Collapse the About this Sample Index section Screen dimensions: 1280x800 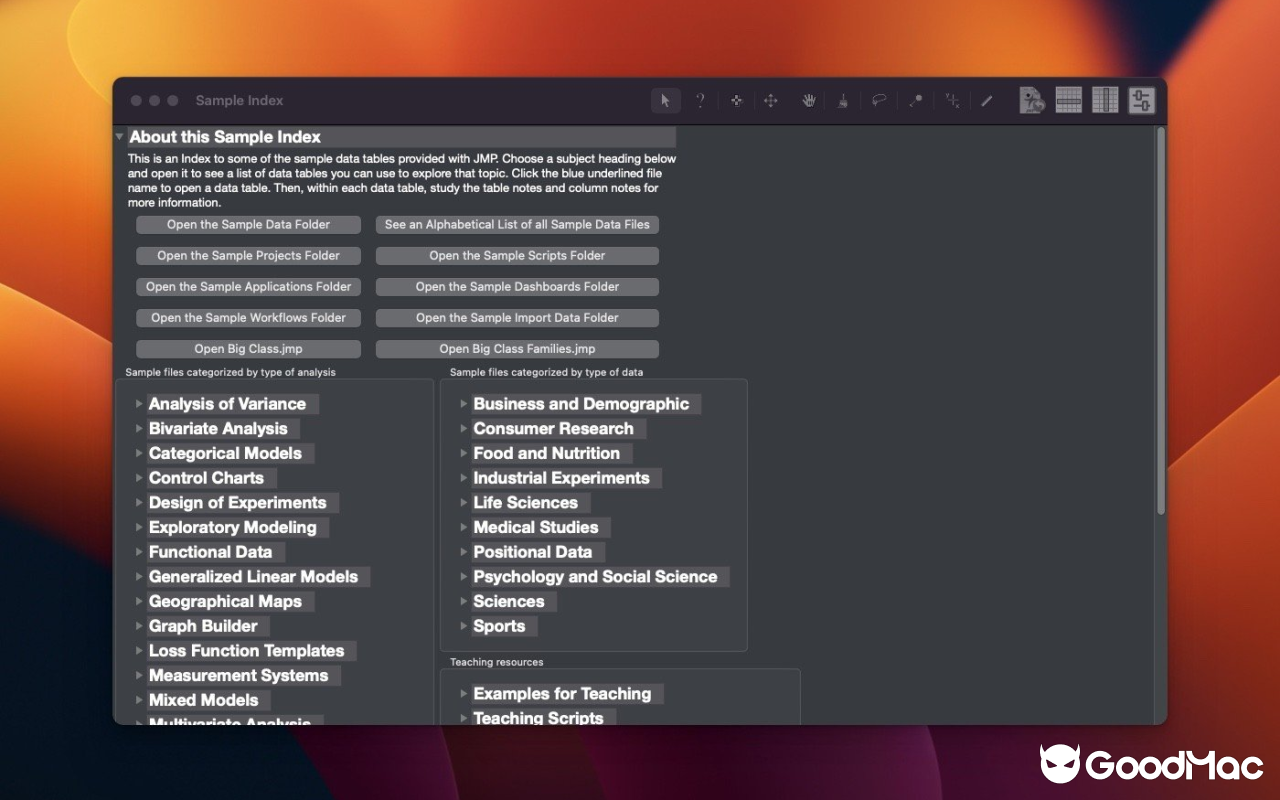(119, 136)
